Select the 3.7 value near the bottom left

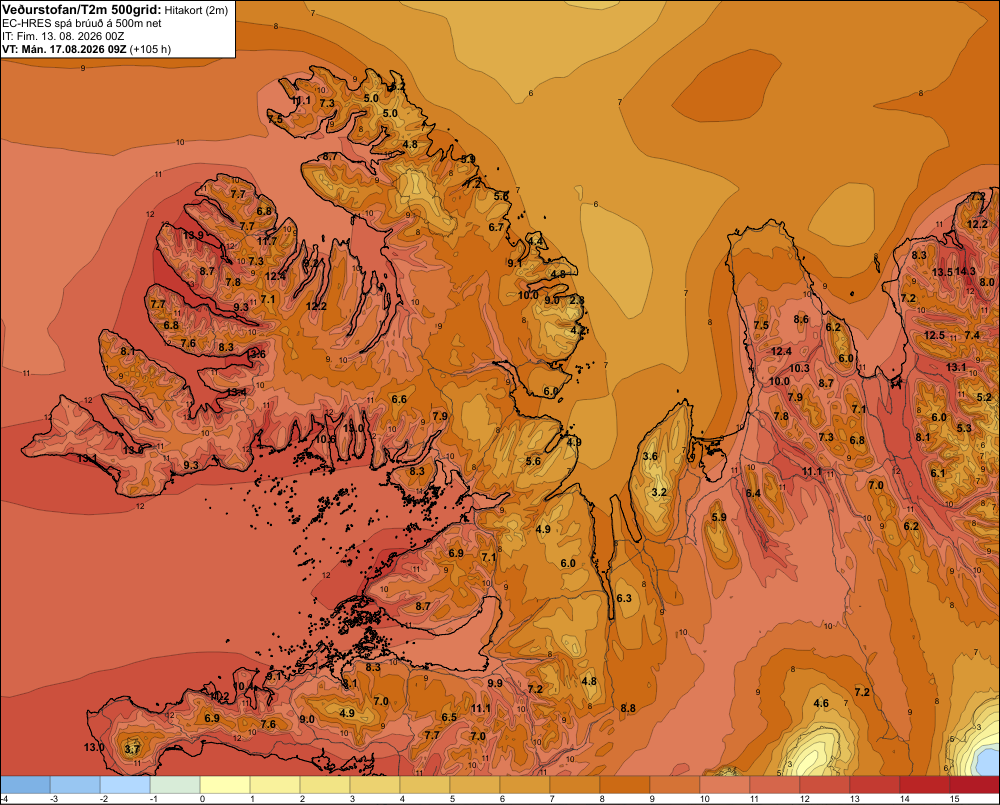[132, 749]
